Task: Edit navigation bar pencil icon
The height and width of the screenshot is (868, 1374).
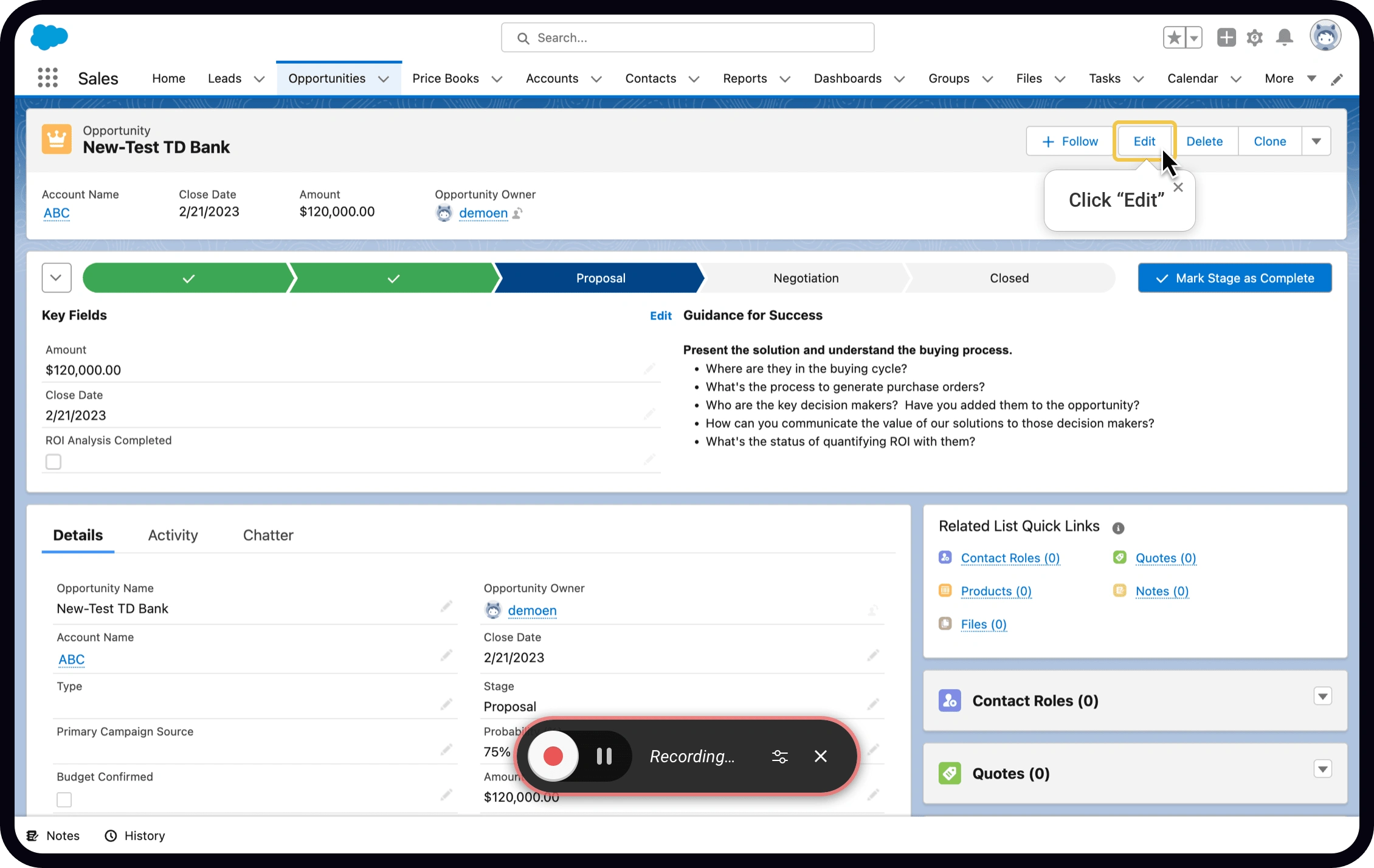Action: 1336,80
